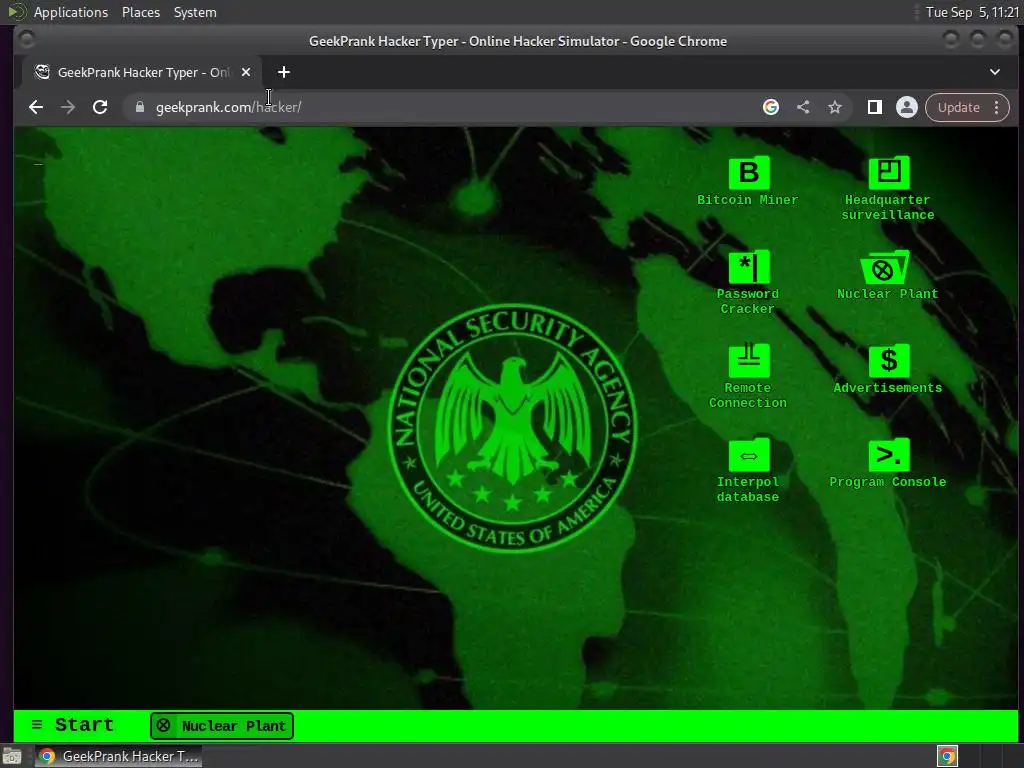Launch the Program Console icon
Screen dimensions: 1024x768
888,464
